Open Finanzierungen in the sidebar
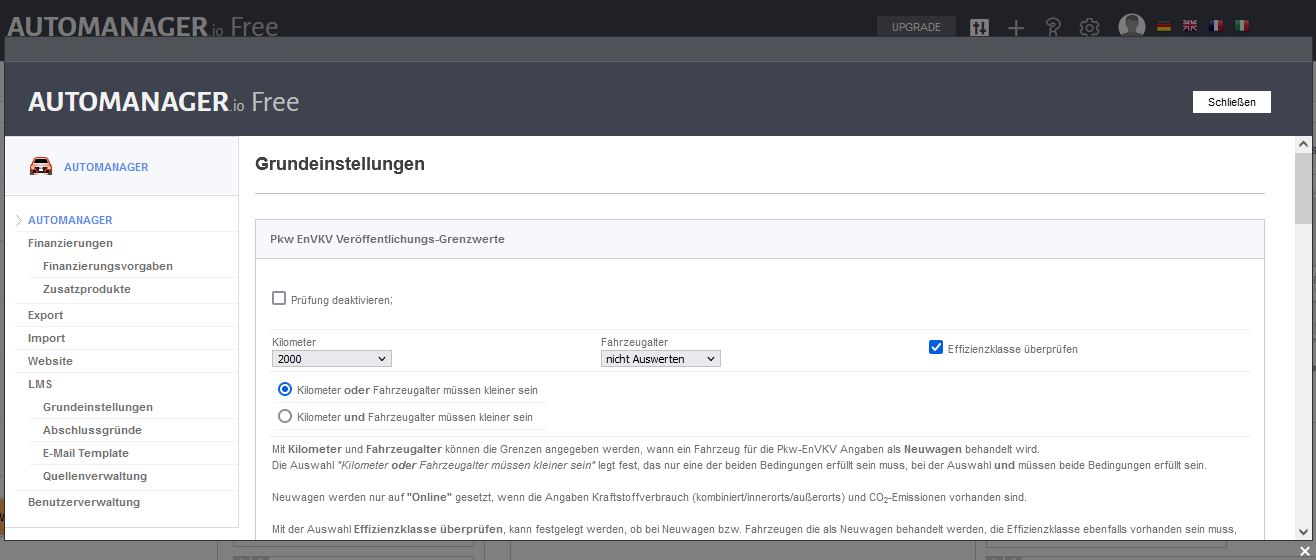This screenshot has height=560, width=1316. click(x=70, y=243)
